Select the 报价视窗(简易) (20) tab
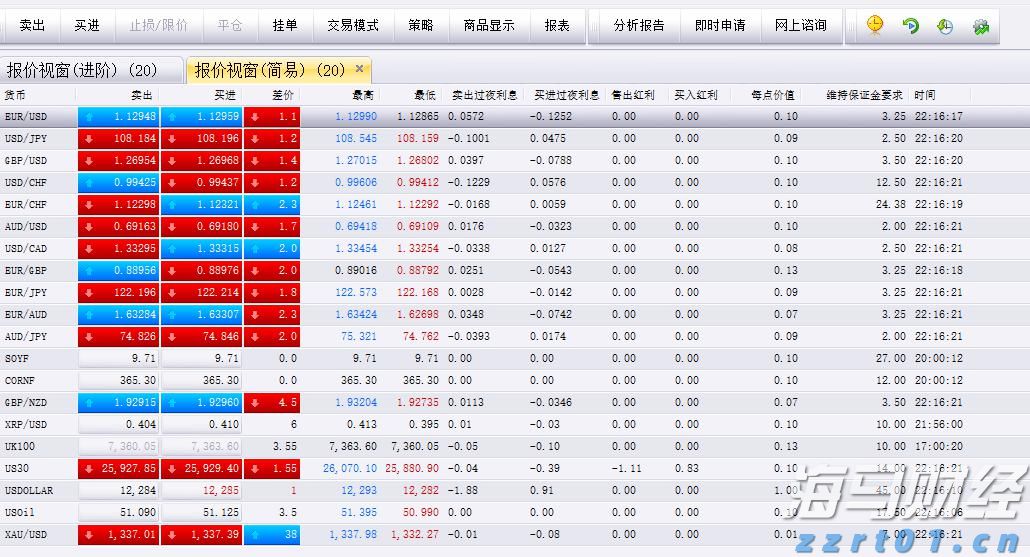1030x557 pixels. [269, 70]
